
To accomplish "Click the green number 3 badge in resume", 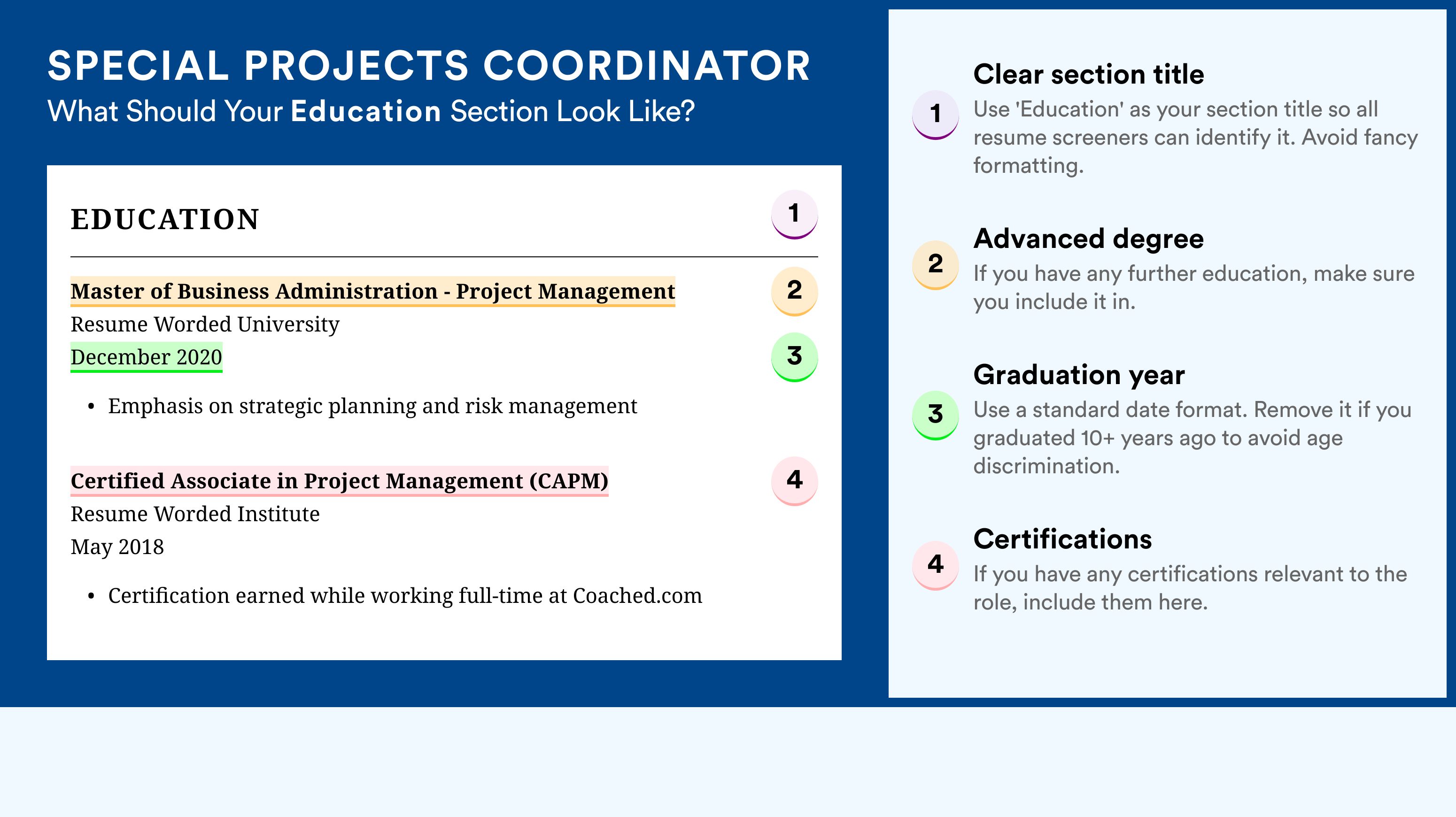I will (x=794, y=357).
